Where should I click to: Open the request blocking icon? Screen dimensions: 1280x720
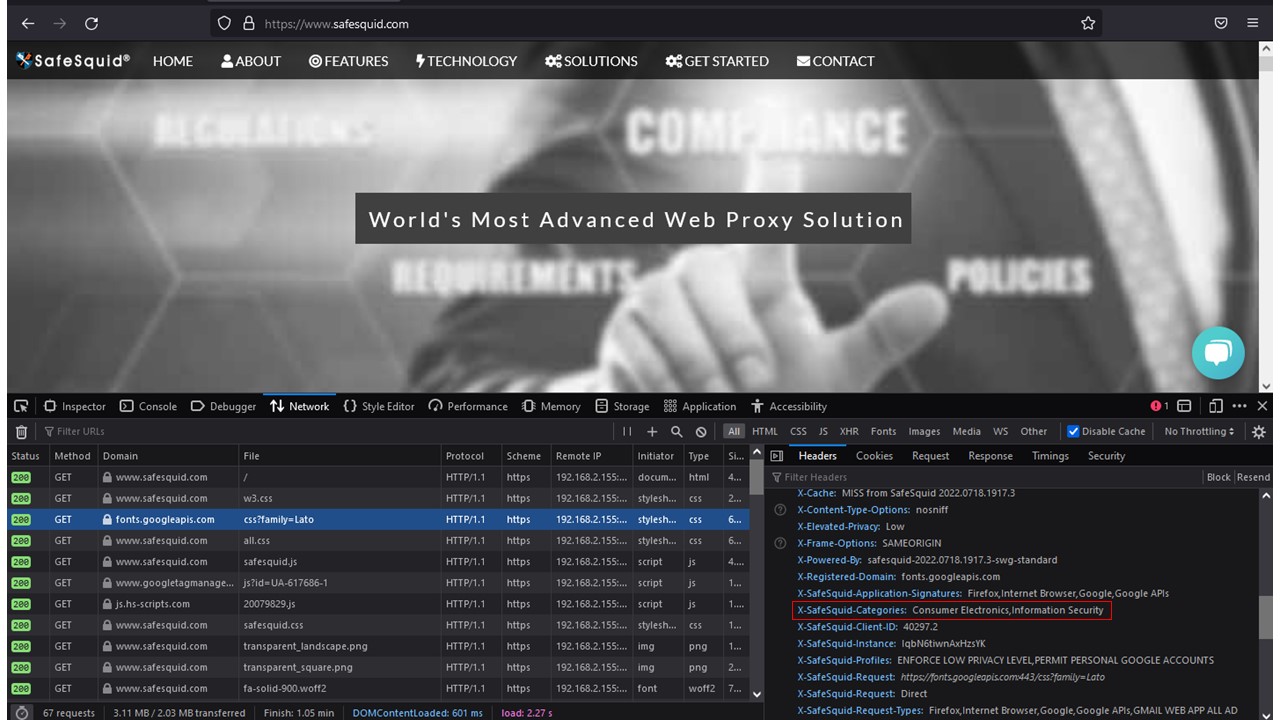pos(701,432)
